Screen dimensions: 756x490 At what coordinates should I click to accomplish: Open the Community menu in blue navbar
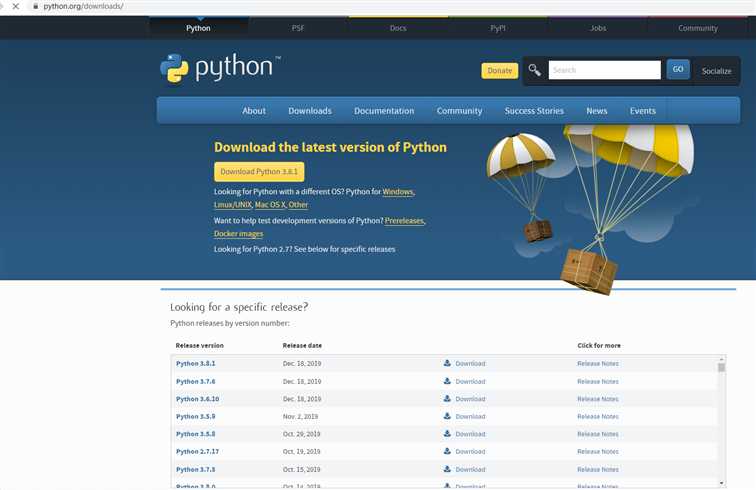459,110
